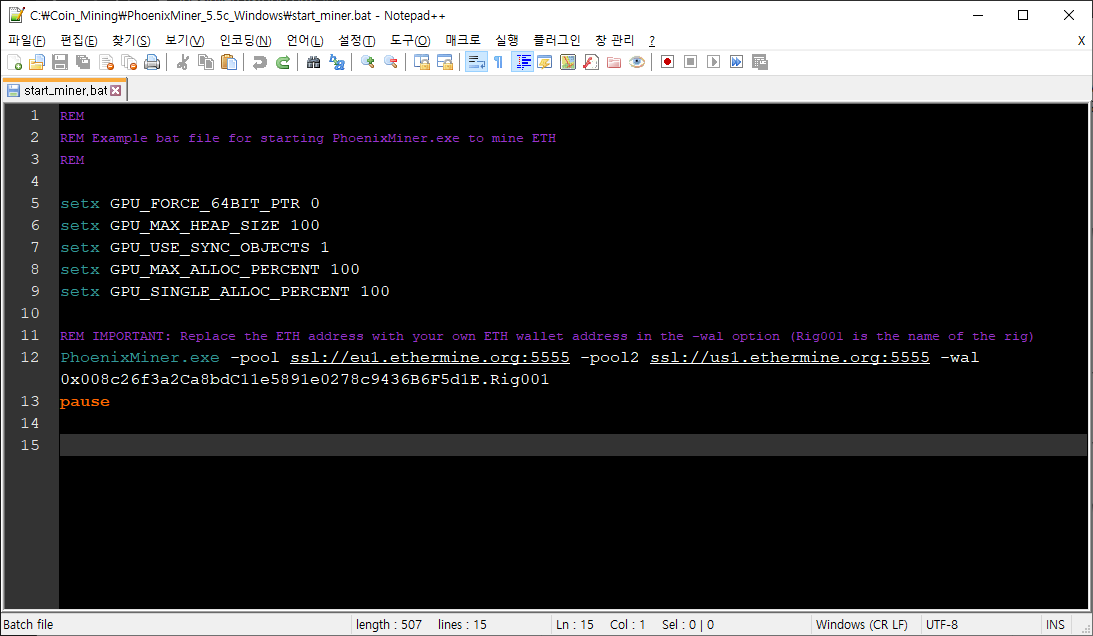Open the 보기(V) menu
1093x636 pixels.
(185, 40)
